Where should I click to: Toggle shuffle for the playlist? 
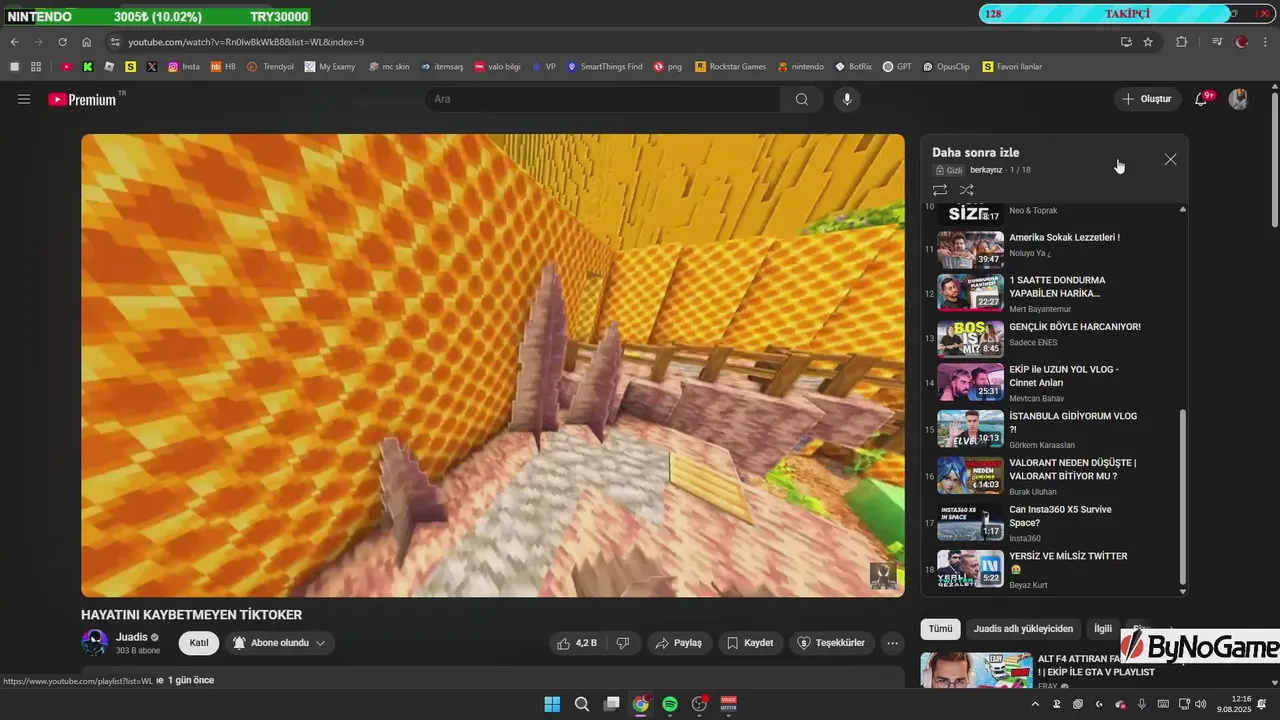point(966,190)
